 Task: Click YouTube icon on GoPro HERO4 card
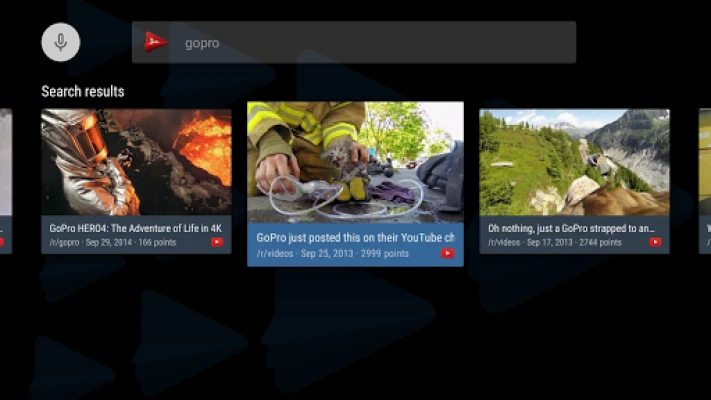(x=217, y=242)
